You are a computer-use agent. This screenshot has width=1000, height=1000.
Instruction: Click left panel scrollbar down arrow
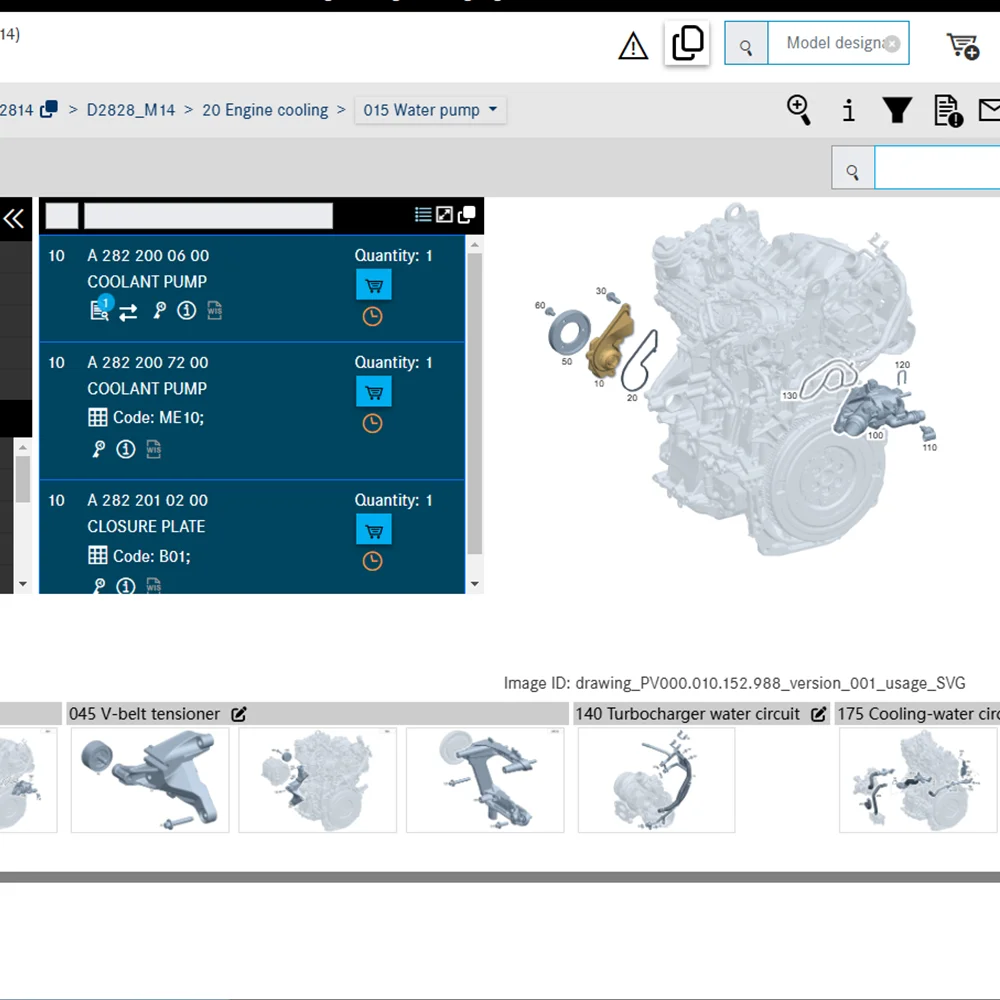[23, 584]
